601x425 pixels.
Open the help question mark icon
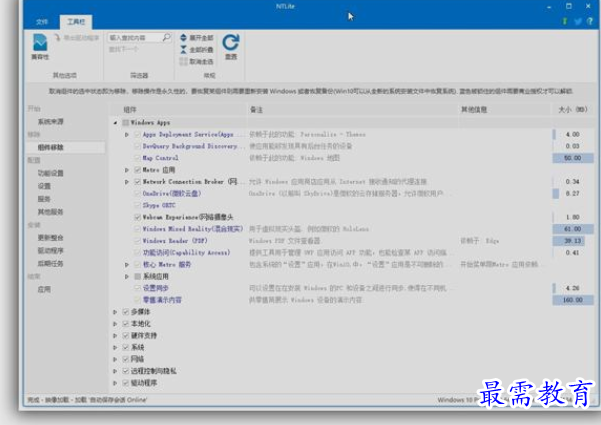click(590, 21)
